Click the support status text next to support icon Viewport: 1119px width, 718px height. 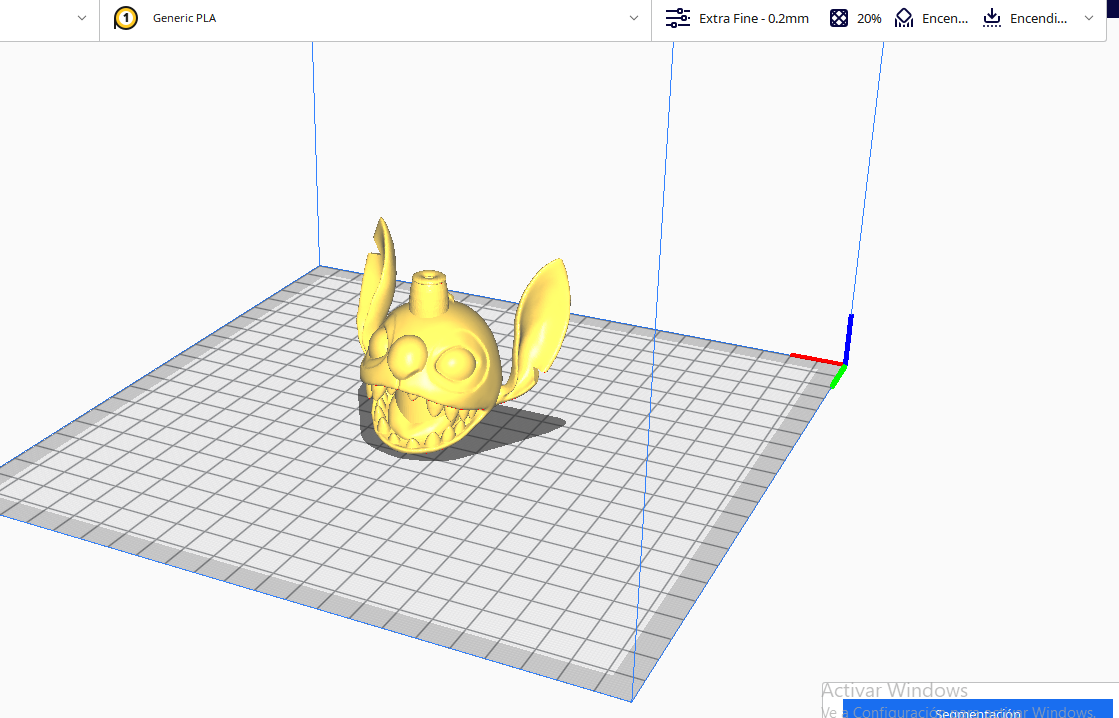click(944, 18)
